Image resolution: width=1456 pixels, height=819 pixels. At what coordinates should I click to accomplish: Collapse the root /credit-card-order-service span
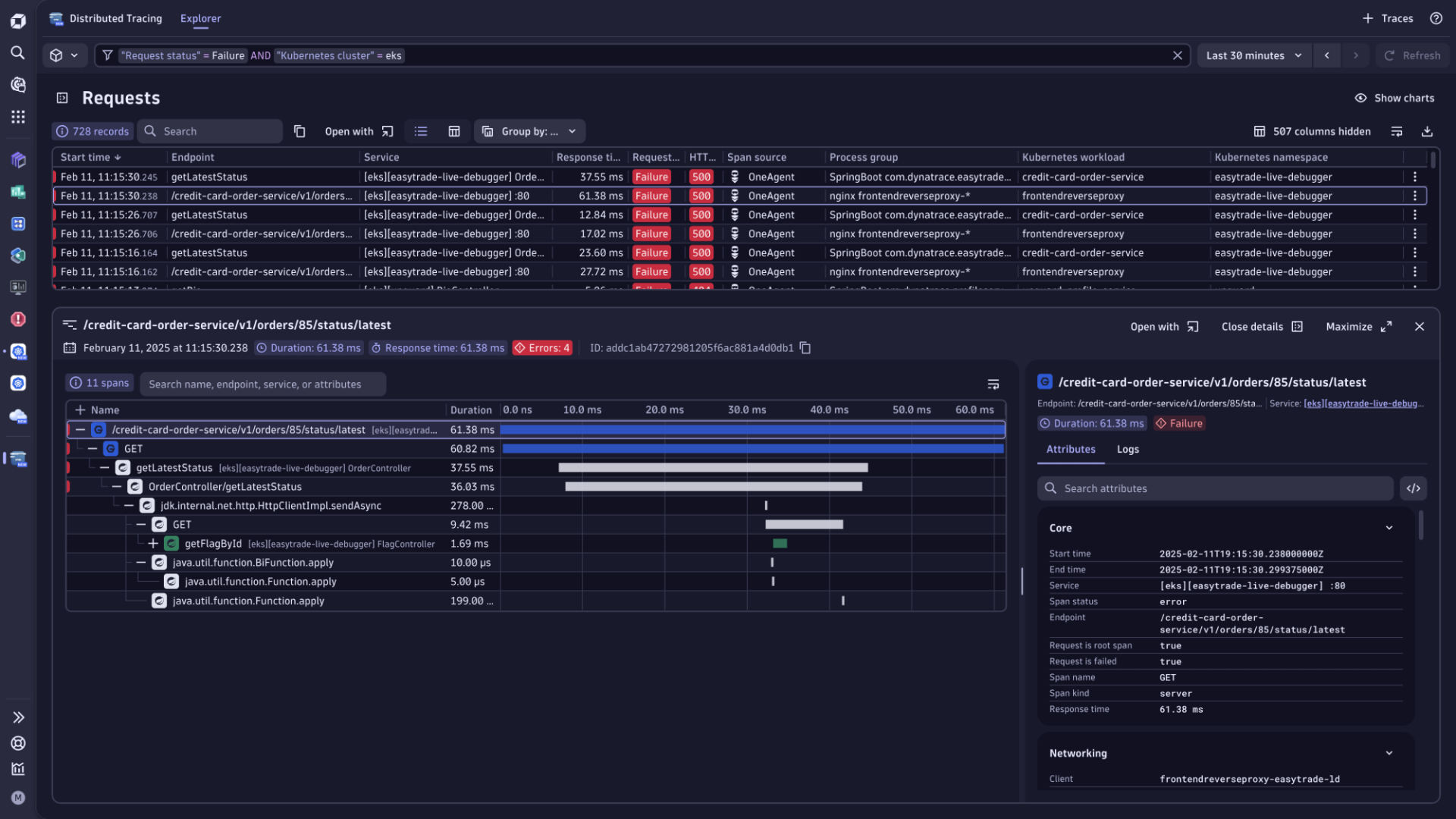pyautogui.click(x=80, y=430)
